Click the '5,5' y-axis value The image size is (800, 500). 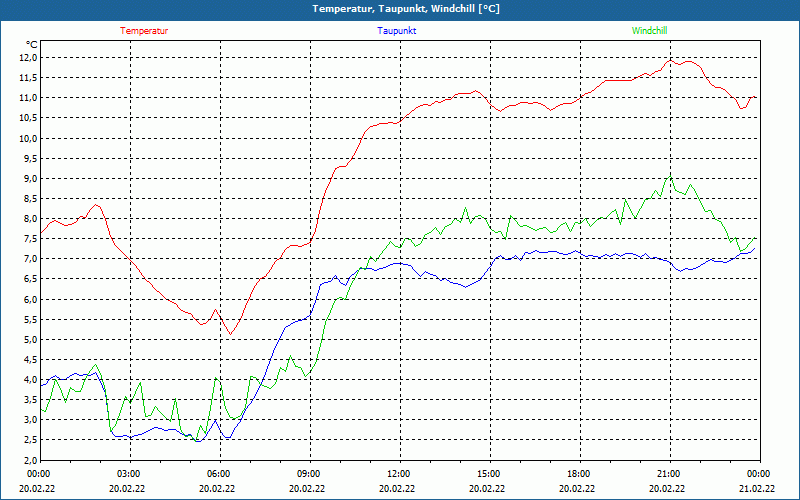pos(31,319)
